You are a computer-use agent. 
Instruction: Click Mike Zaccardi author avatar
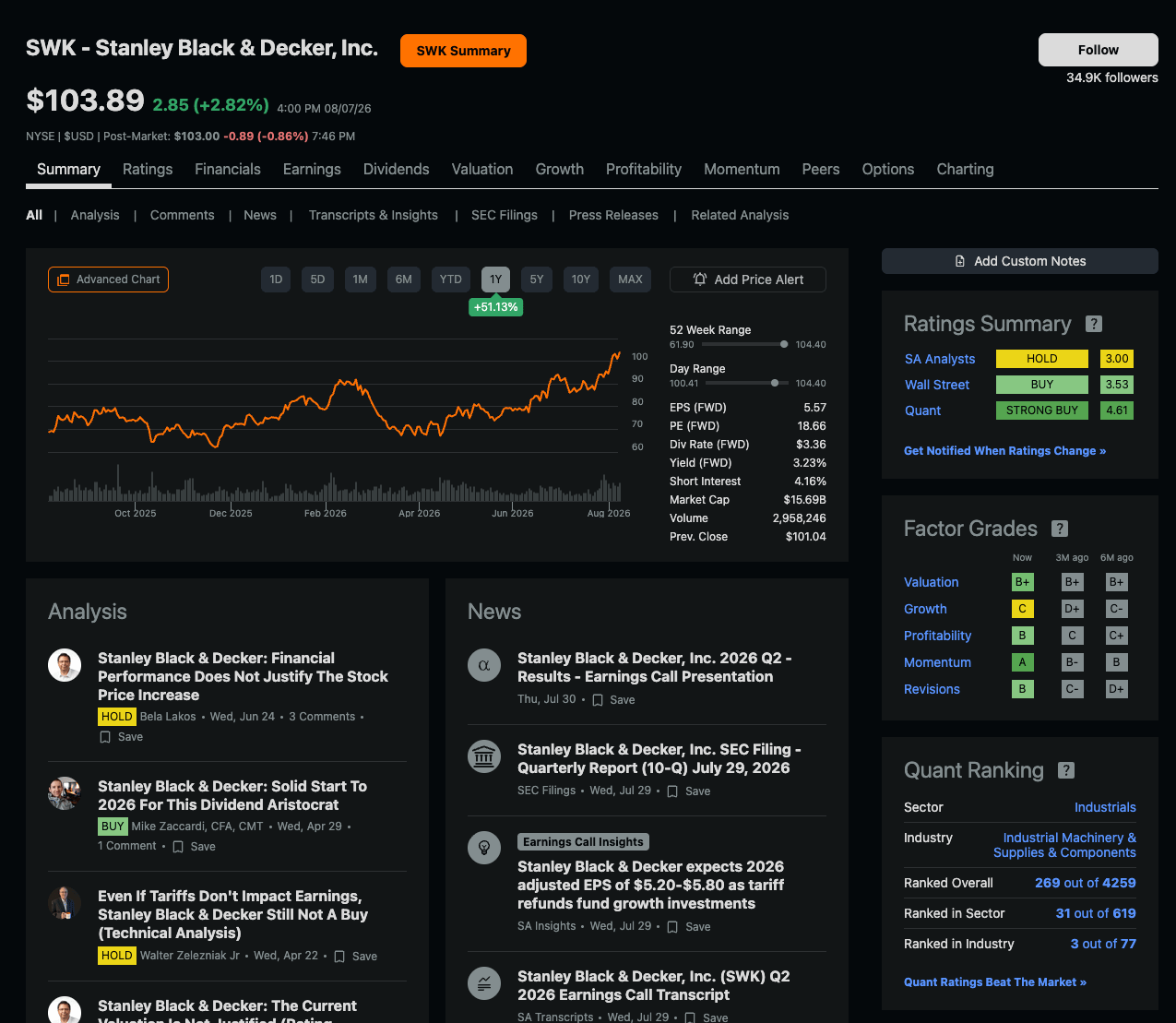[65, 793]
